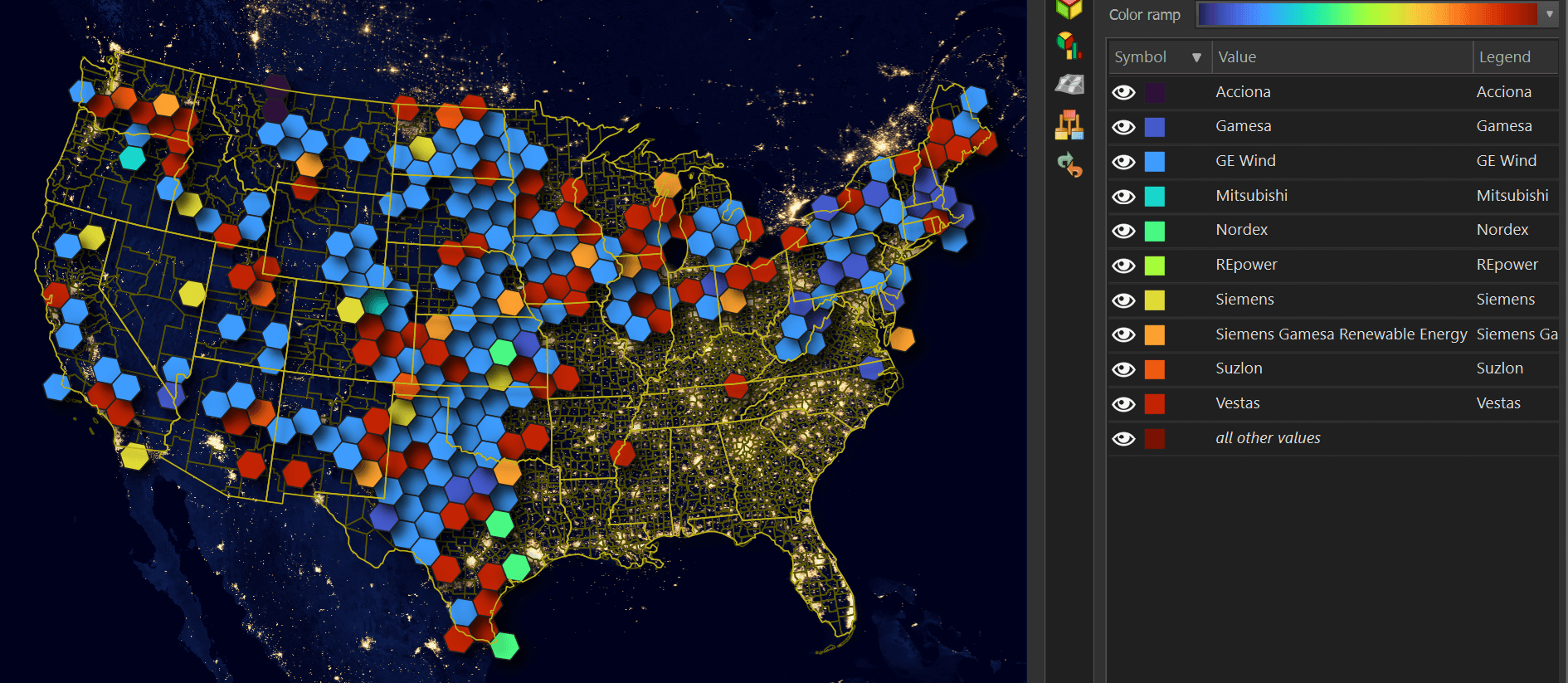Toggle visibility of GE Wind category
Viewport: 1568px width, 683px height.
[x=1123, y=162]
